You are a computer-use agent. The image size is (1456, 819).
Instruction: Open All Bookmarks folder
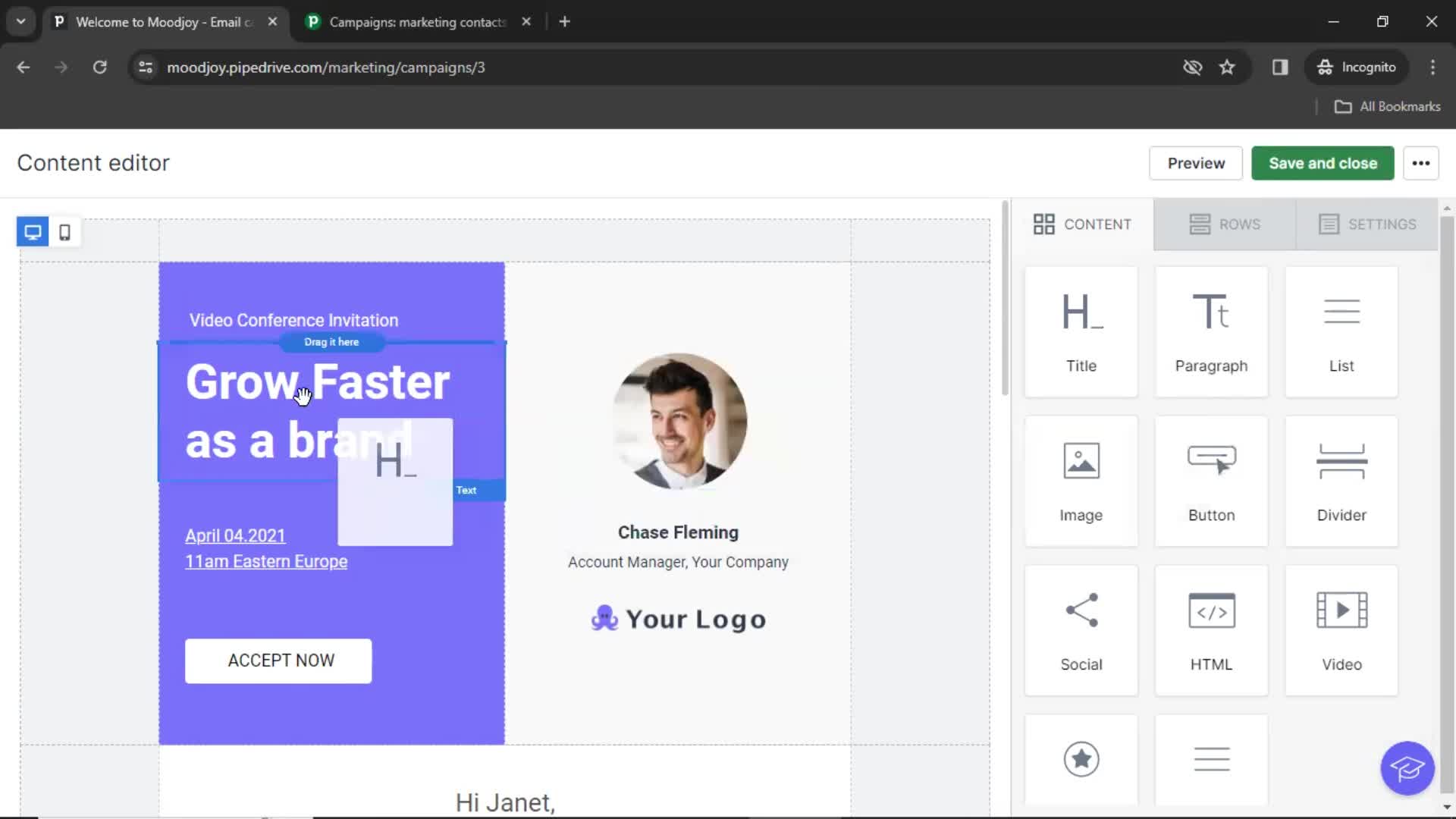1388,107
